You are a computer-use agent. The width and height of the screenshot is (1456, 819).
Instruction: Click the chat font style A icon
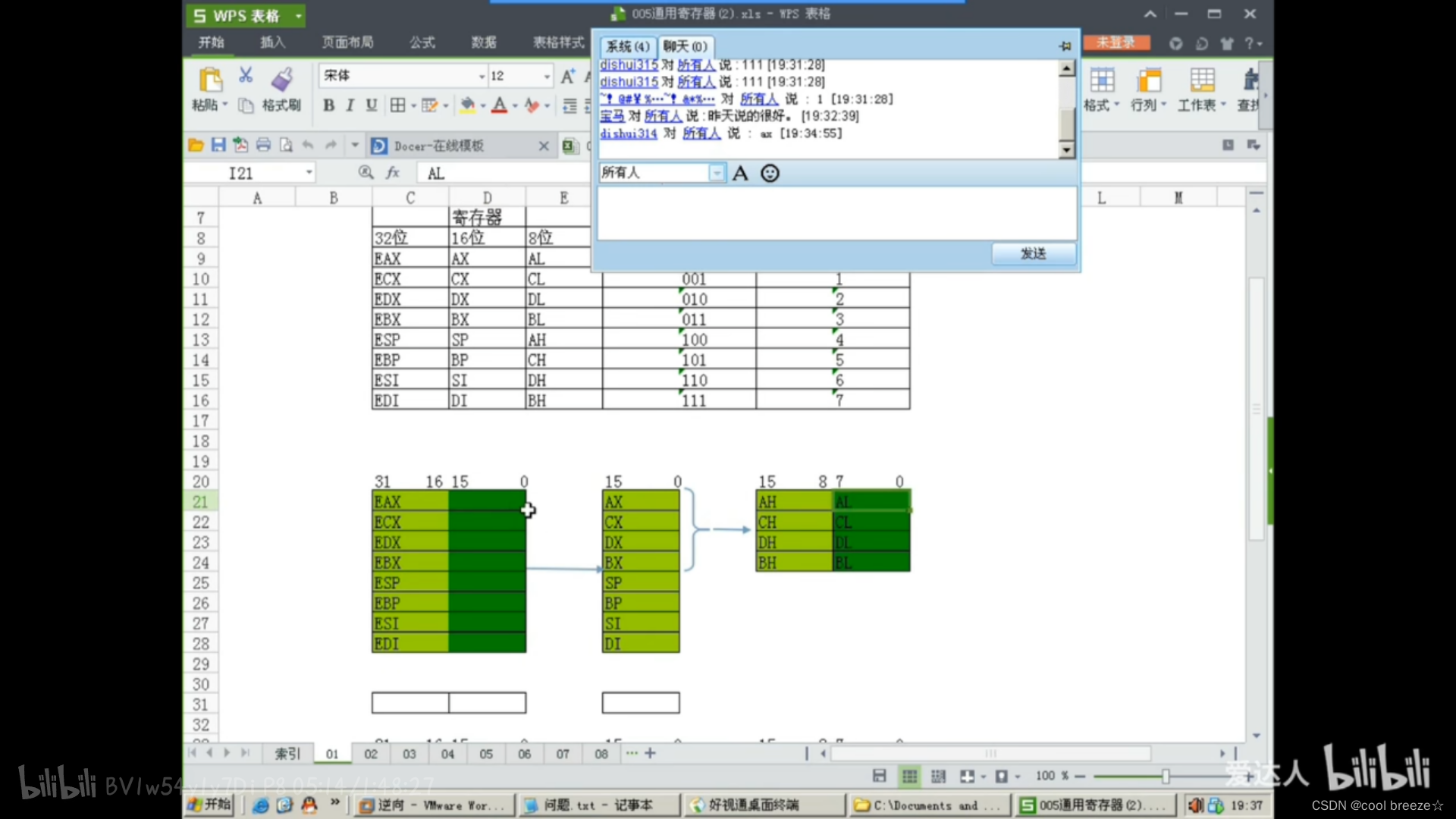click(x=740, y=173)
